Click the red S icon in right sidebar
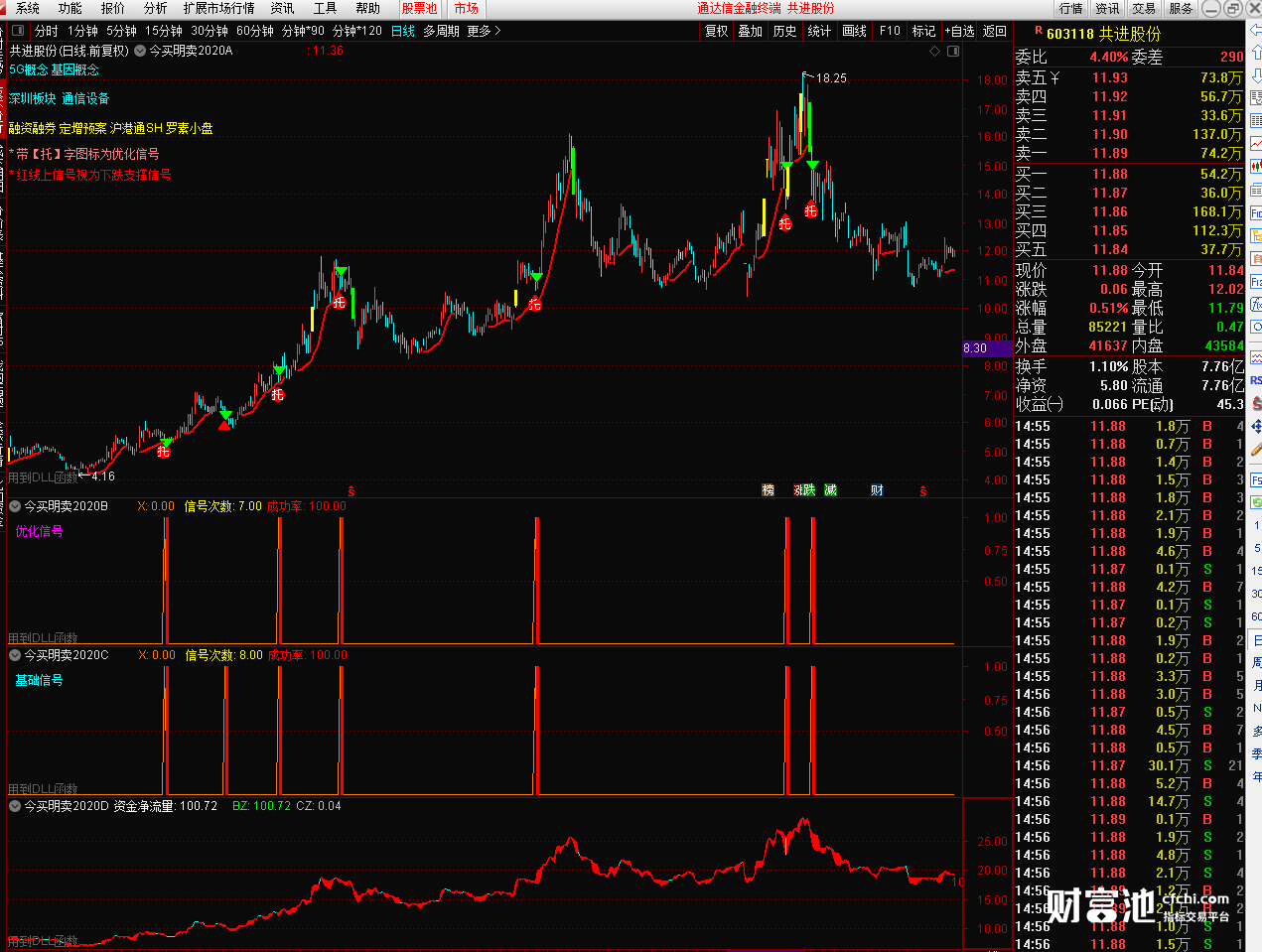Screen dimensions: 1262x952 [1256, 404]
